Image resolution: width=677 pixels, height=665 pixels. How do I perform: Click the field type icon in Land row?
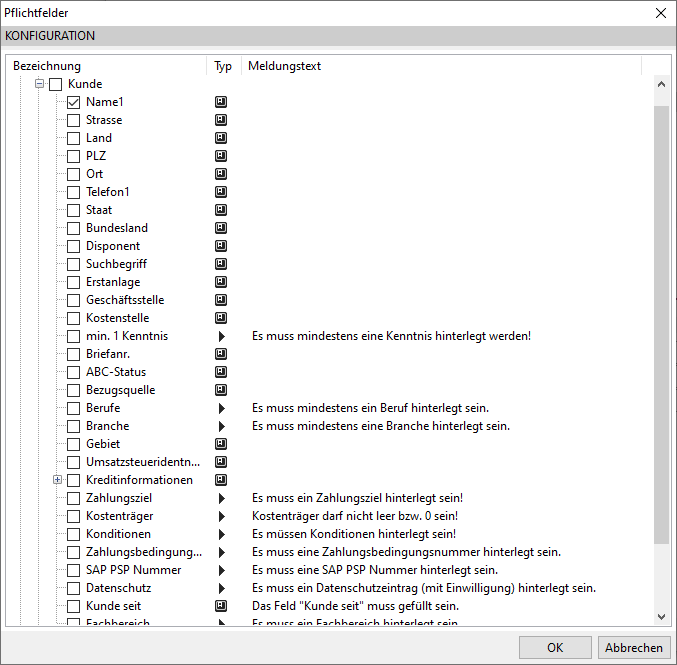pyautogui.click(x=221, y=138)
